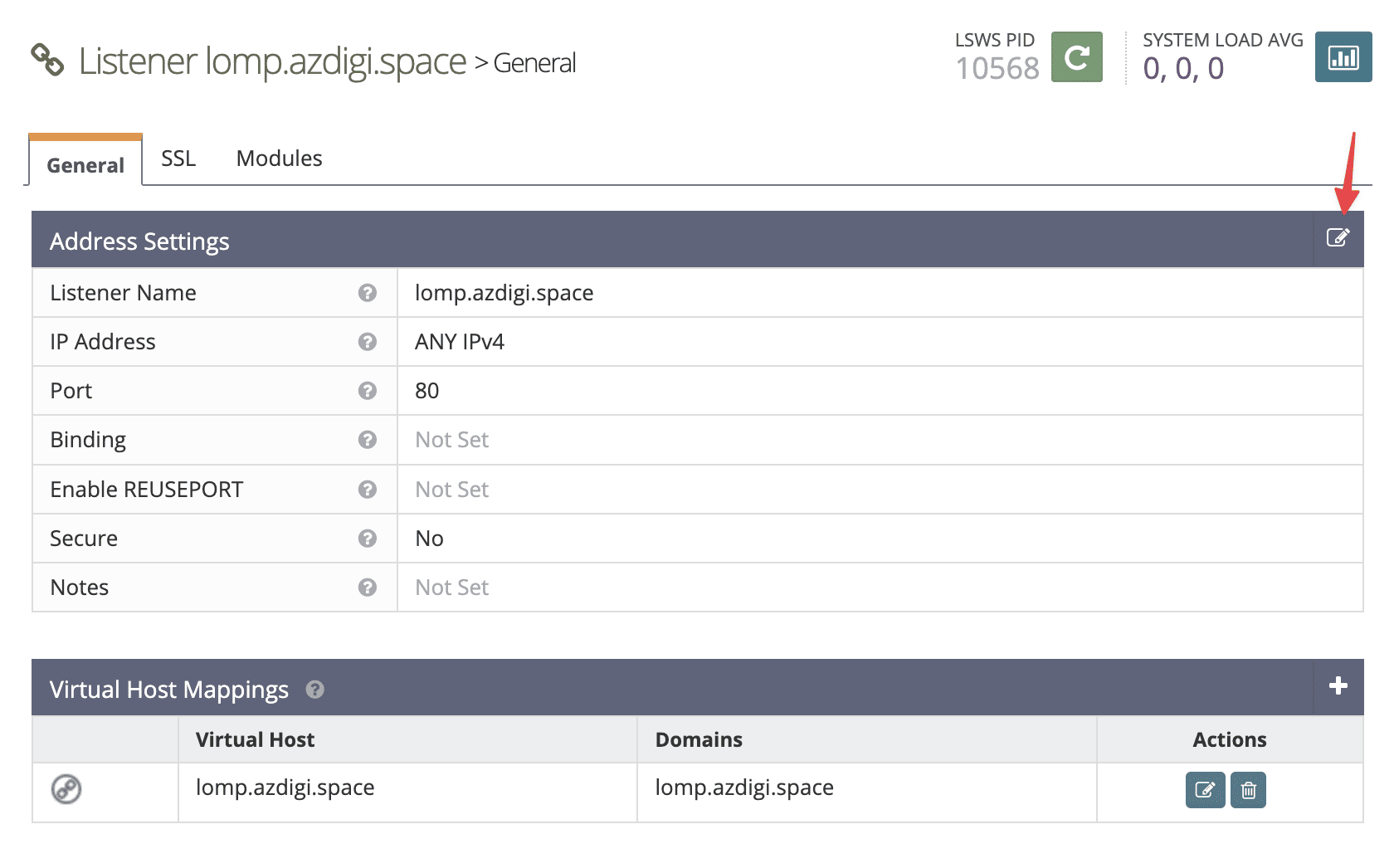Viewport: 1394px width, 868px height.
Task: Select the General tab
Action: [85, 165]
